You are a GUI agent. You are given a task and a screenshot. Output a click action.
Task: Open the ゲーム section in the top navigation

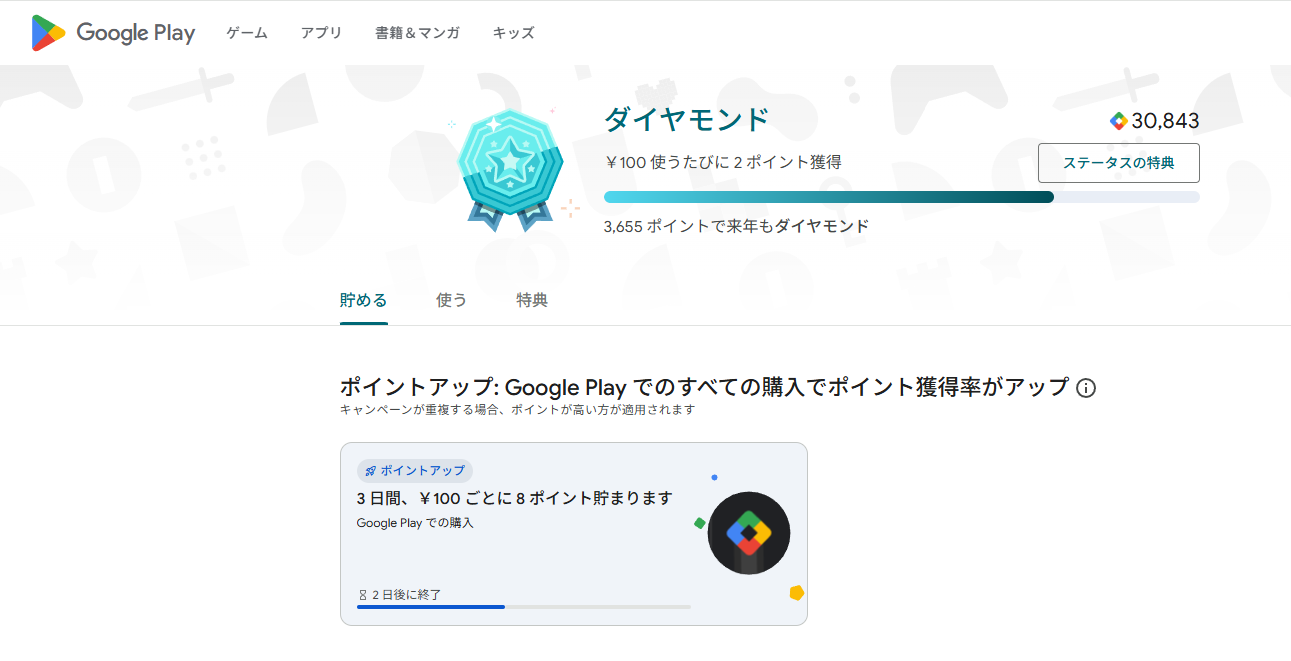[x=247, y=33]
